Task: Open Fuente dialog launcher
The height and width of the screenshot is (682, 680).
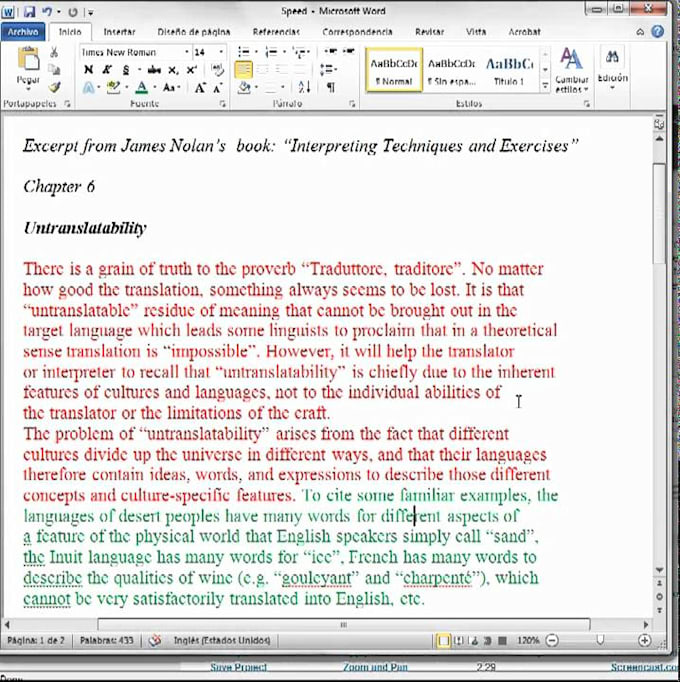Action: click(x=222, y=104)
